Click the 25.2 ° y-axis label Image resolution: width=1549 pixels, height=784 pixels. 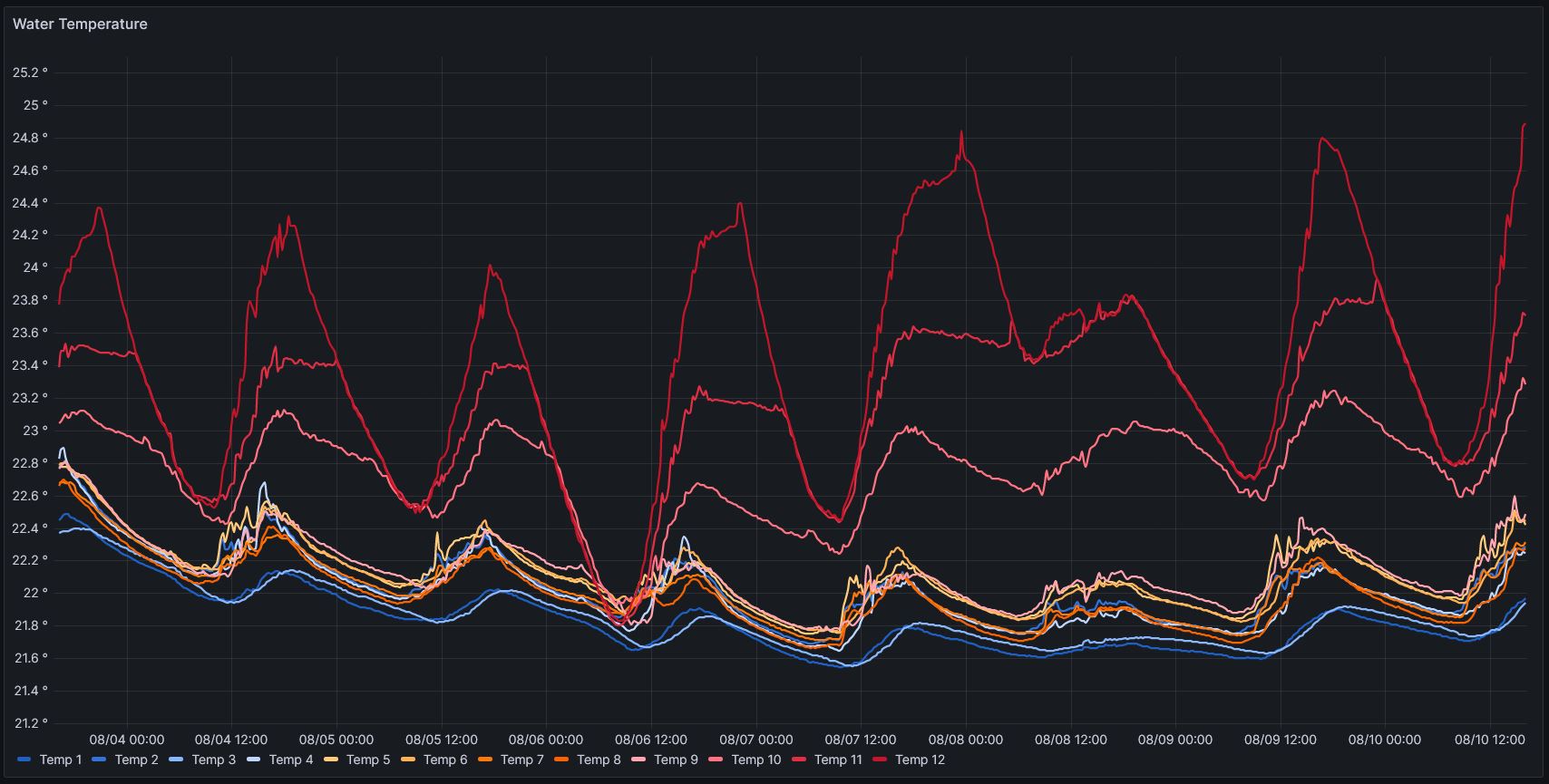click(30, 73)
